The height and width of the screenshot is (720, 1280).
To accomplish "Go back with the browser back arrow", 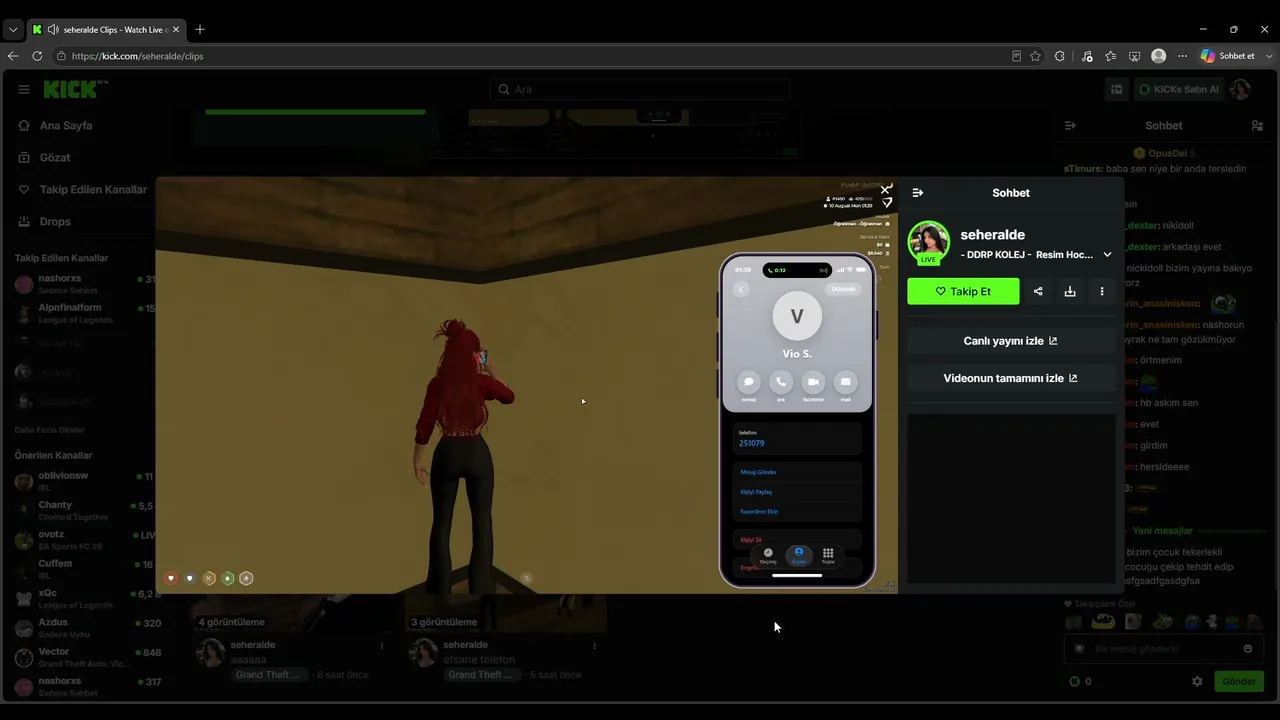I will tap(13, 56).
